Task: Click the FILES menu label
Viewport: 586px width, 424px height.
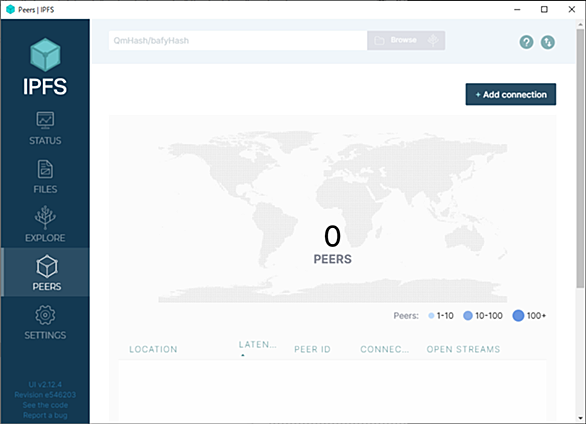Action: click(x=45, y=189)
